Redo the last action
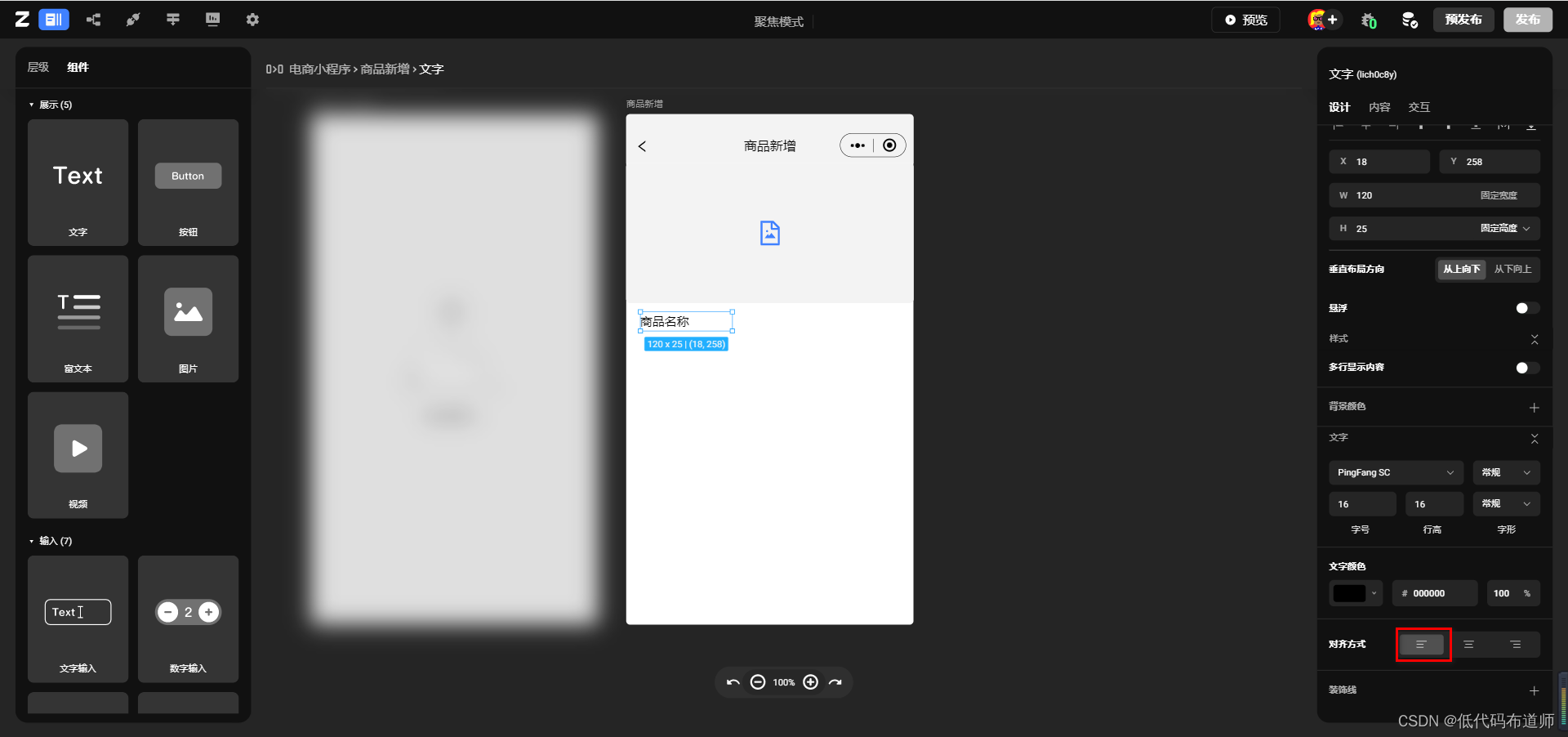Image resolution: width=1568 pixels, height=737 pixels. click(835, 682)
